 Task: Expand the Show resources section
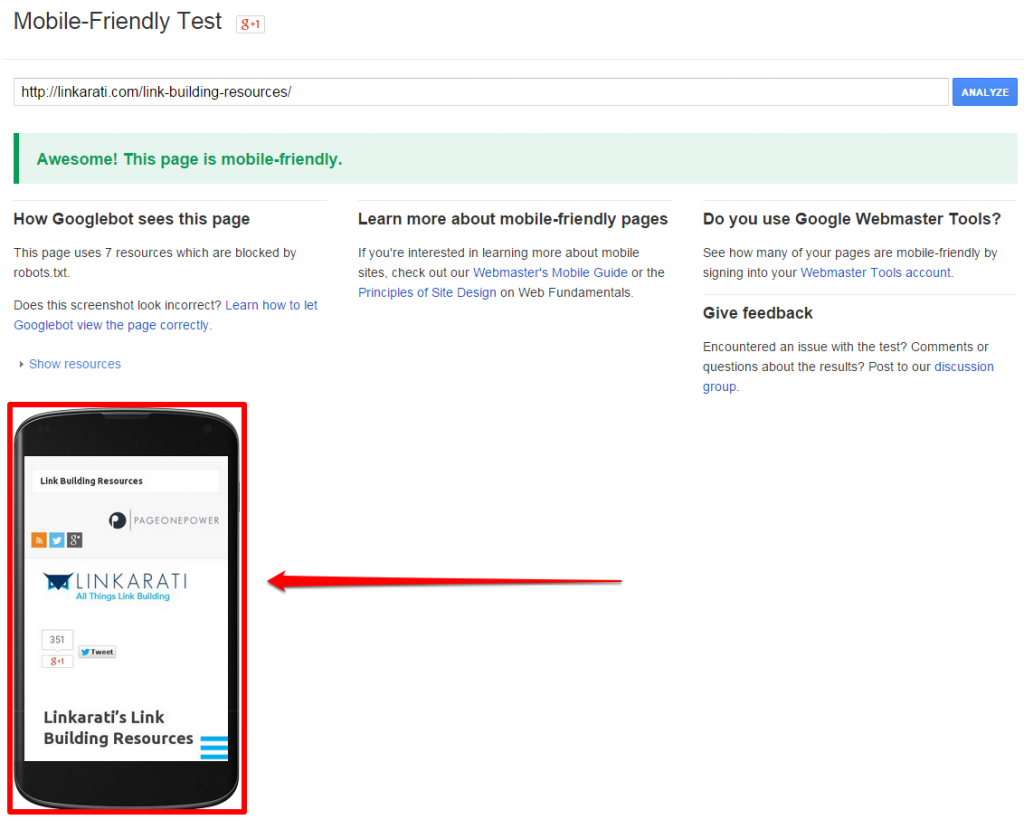point(74,364)
